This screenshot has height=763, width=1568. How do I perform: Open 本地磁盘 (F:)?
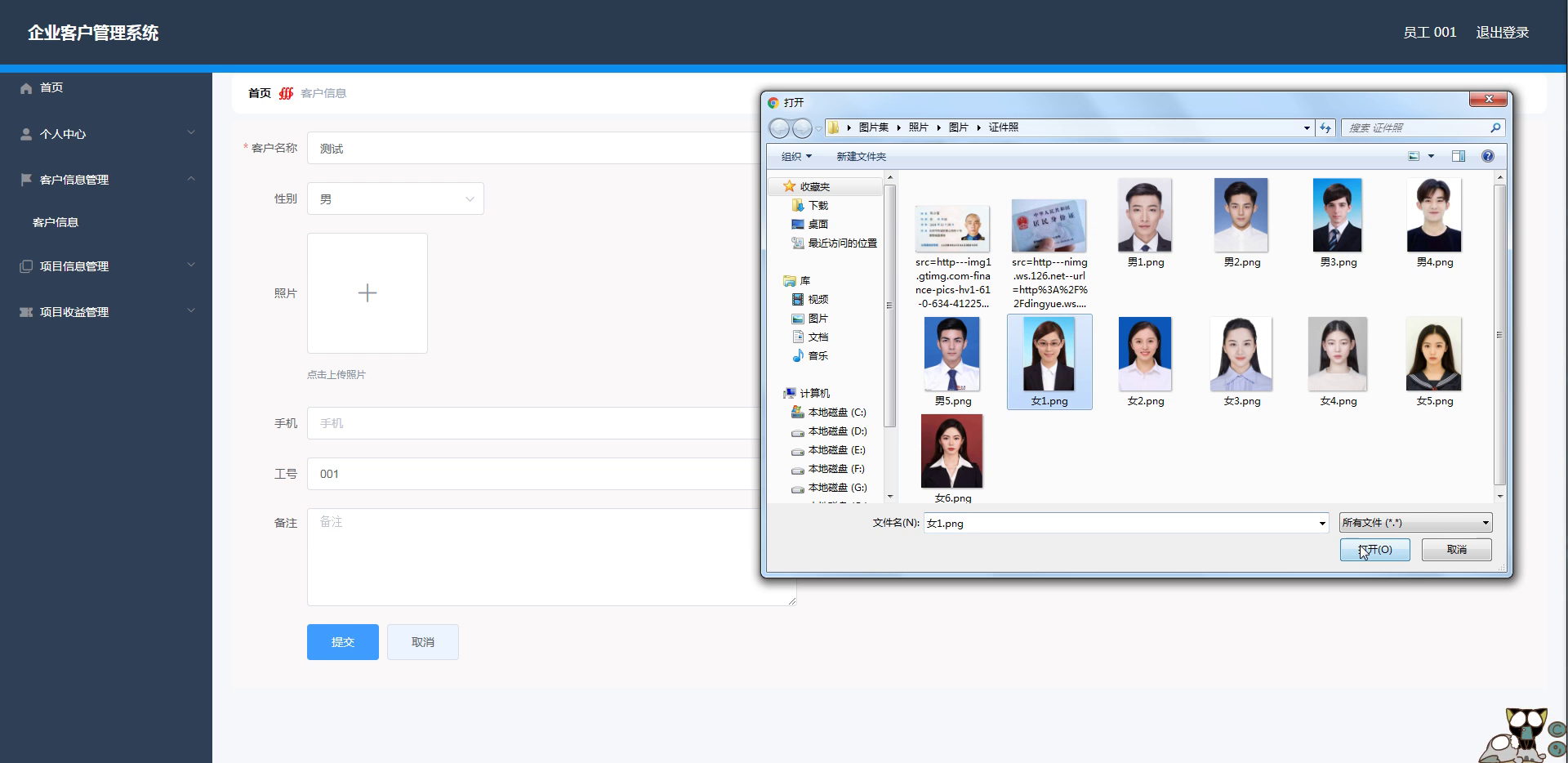click(837, 469)
